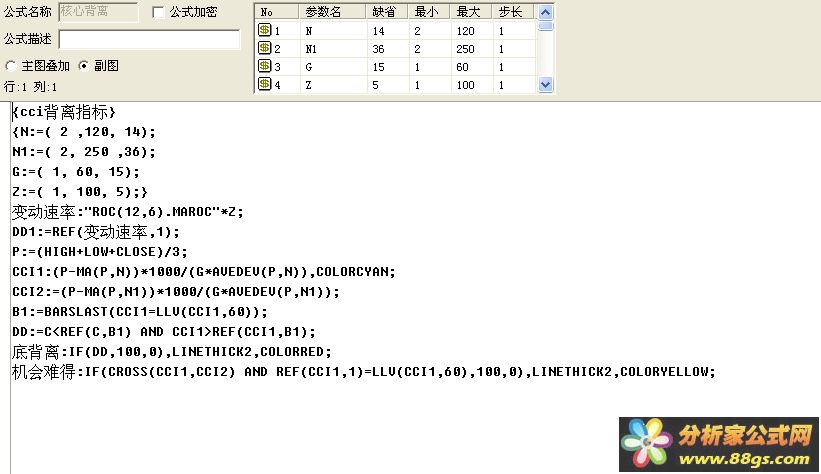This screenshot has width=821, height=474.
Task: Click parameter list scroll down arrow
Action: [x=545, y=84]
